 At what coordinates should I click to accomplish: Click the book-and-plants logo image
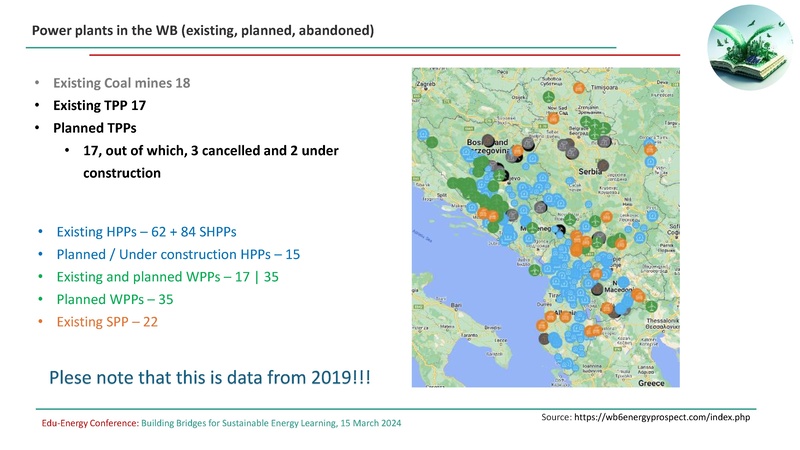point(750,47)
